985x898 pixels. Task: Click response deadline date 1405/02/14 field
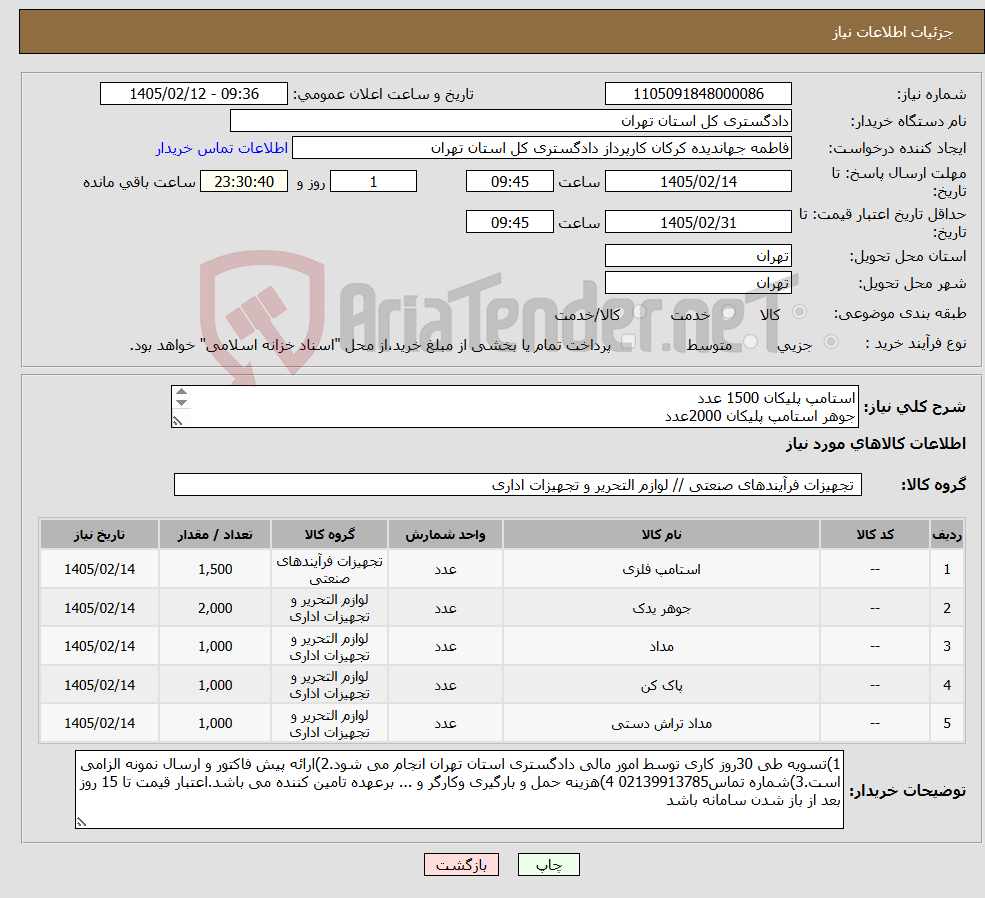point(698,181)
